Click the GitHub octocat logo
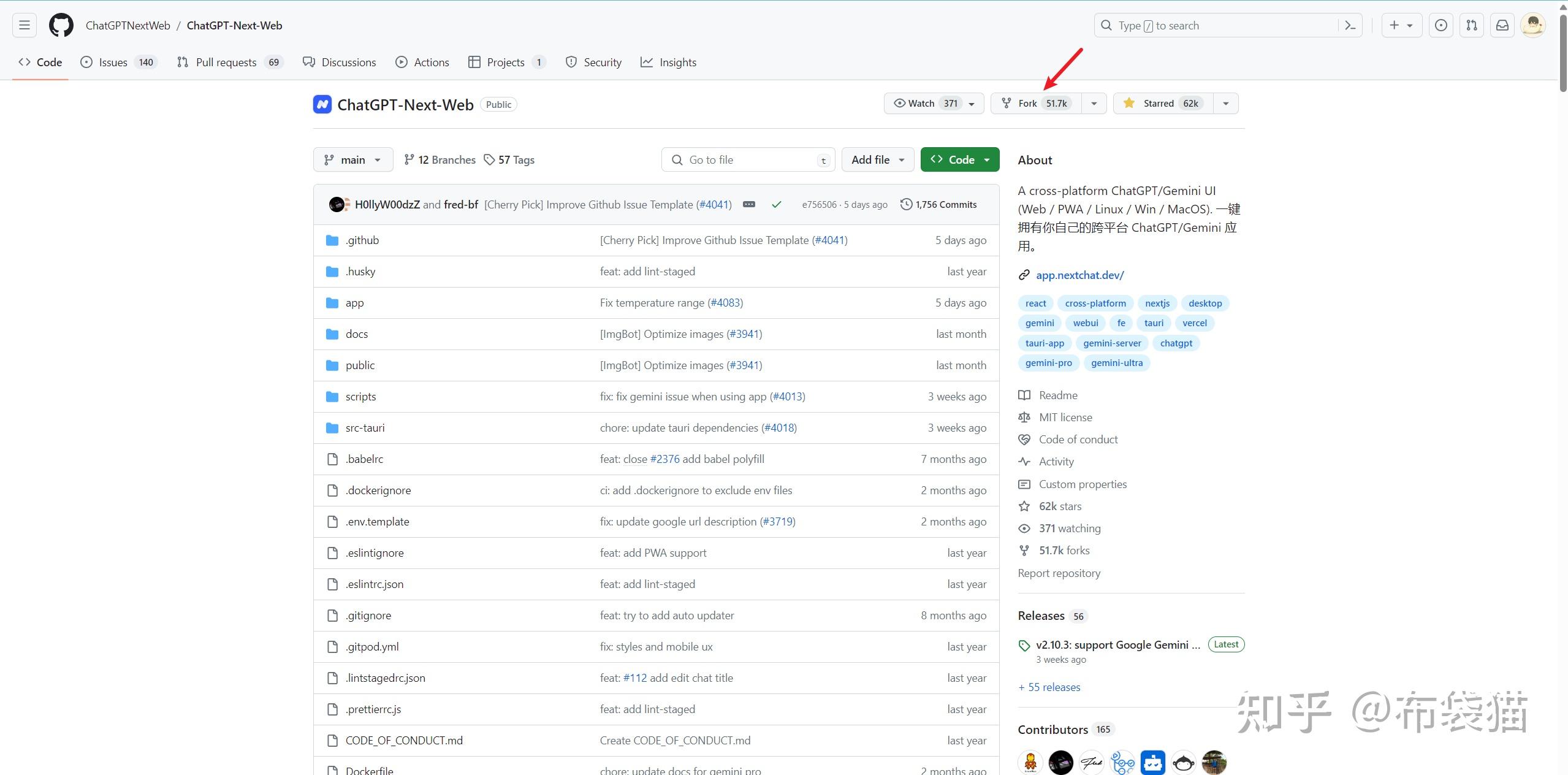Screen dimensions: 1568x775 (x=61, y=26)
